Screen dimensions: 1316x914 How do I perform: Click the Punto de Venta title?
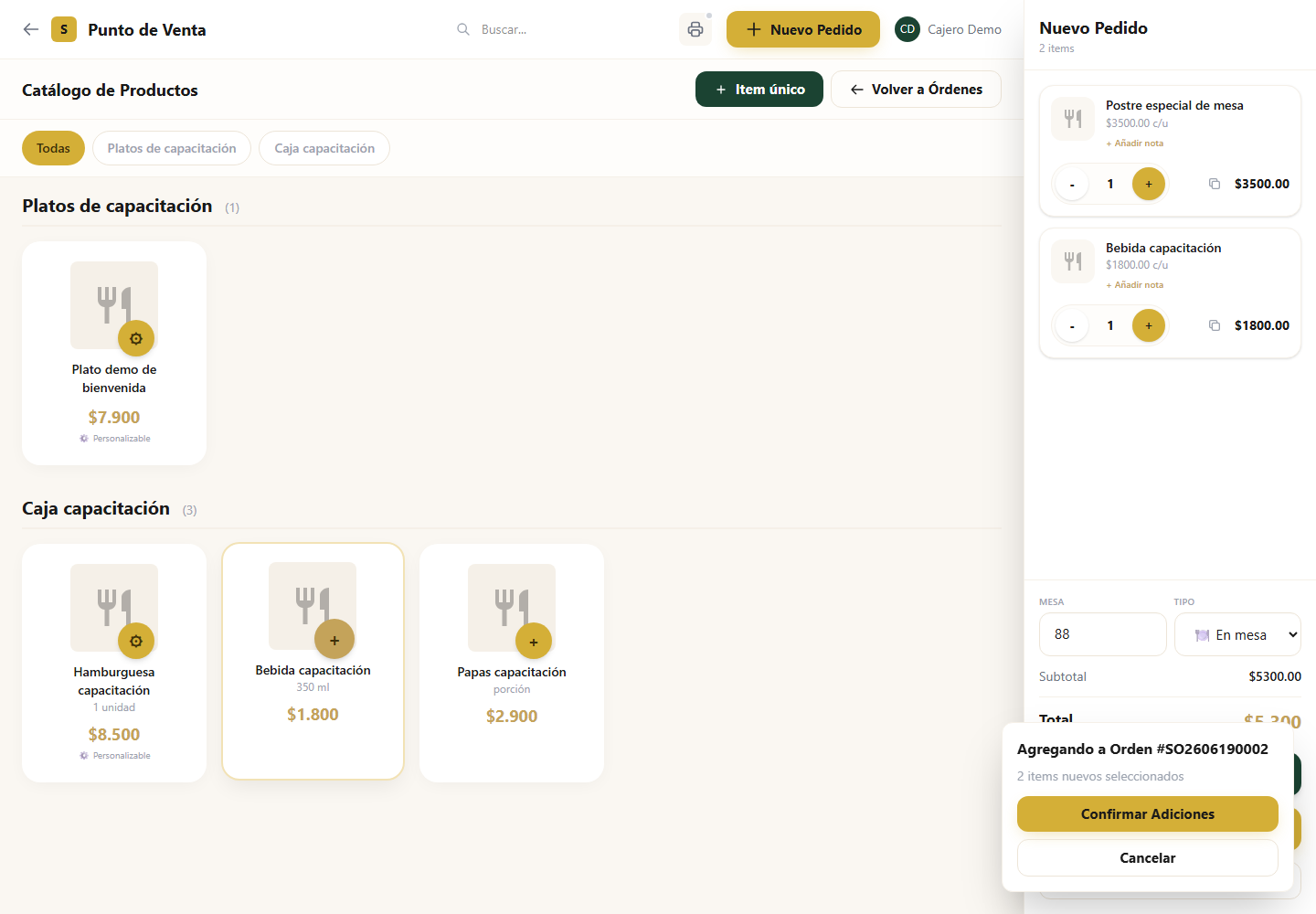coord(147,30)
